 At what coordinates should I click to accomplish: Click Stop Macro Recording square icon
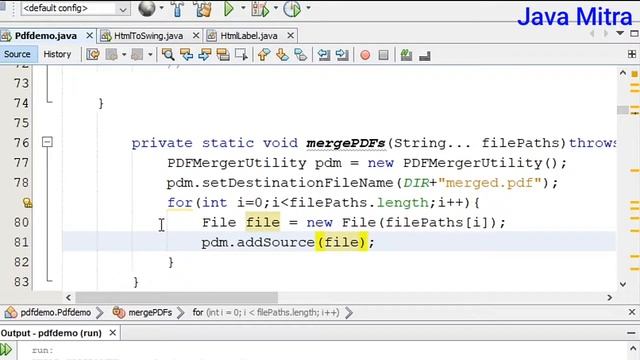click(383, 55)
